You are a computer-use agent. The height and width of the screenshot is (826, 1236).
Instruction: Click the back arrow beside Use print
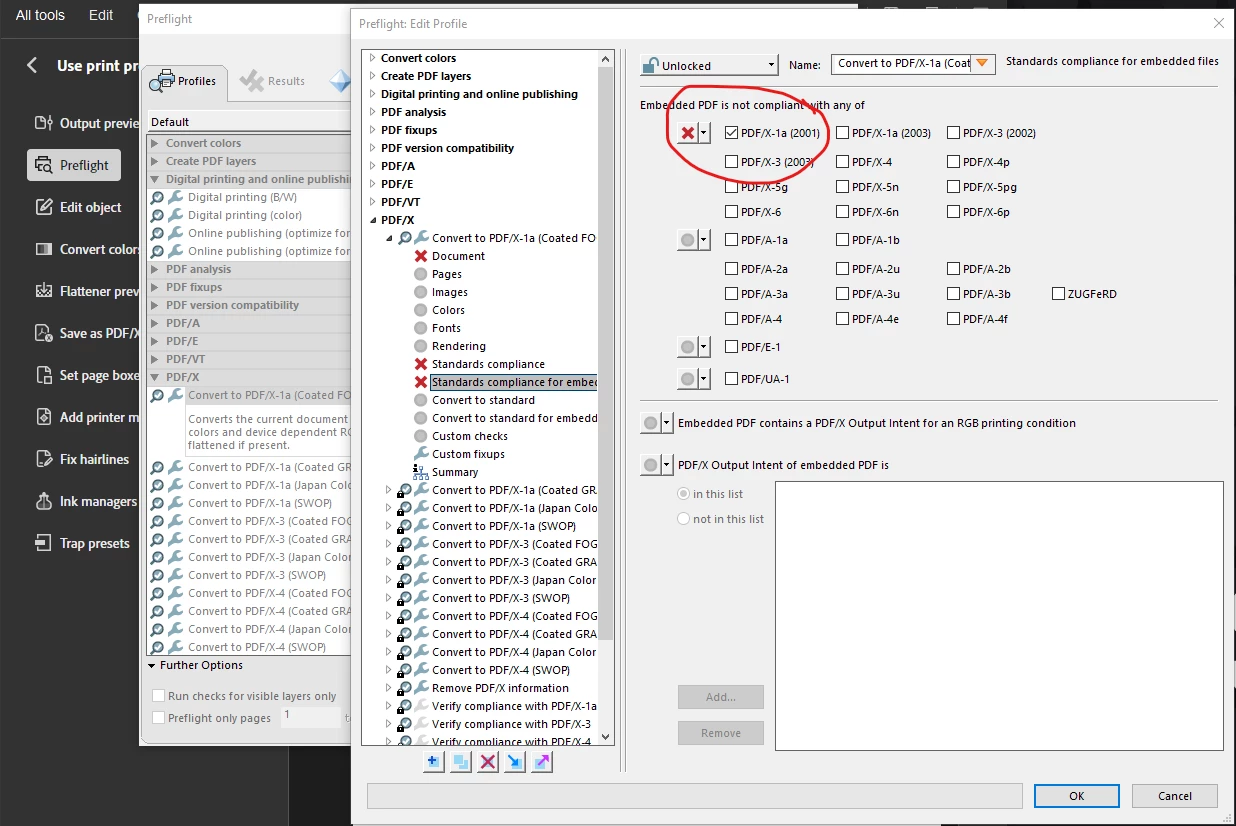[32, 65]
